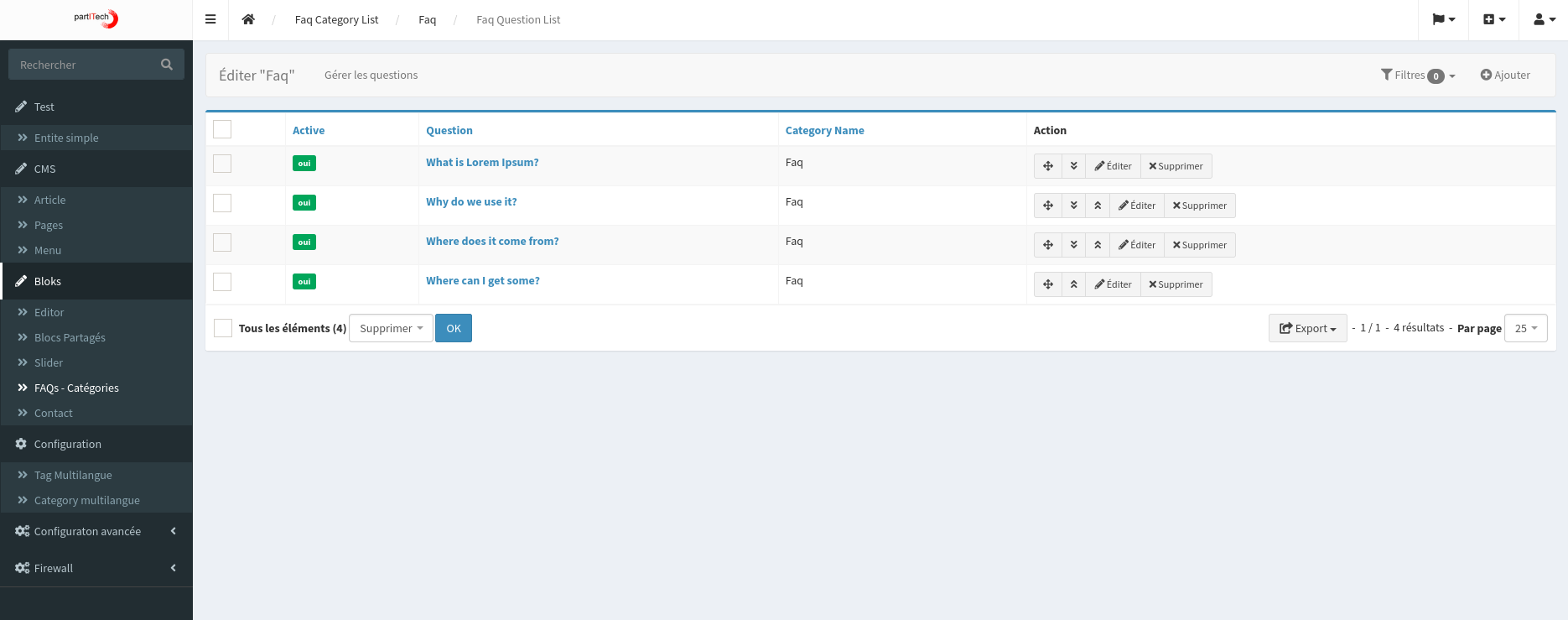Screen dimensions: 1568x620
Task: Move Where does it come from? down
Action: tap(1073, 245)
